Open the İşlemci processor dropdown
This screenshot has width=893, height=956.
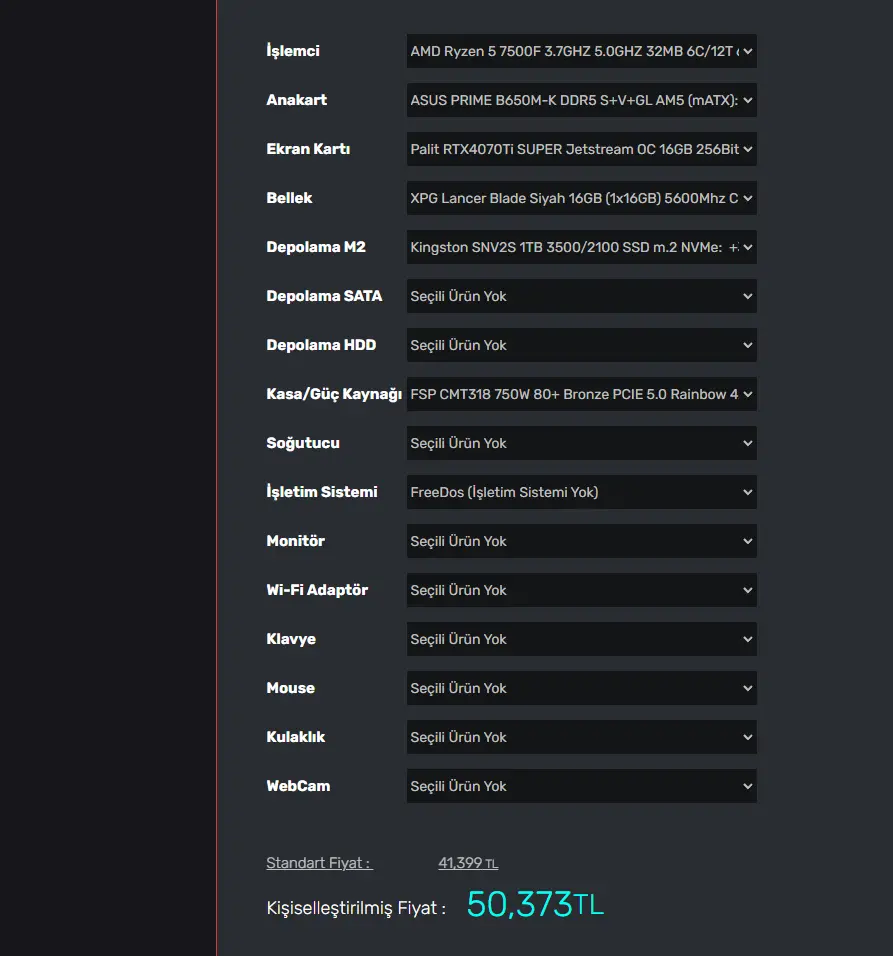(582, 51)
